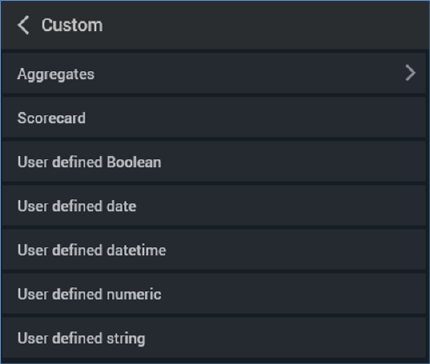Screen dimensions: 430x364
Task: Click the word string in list
Action: point(126,339)
